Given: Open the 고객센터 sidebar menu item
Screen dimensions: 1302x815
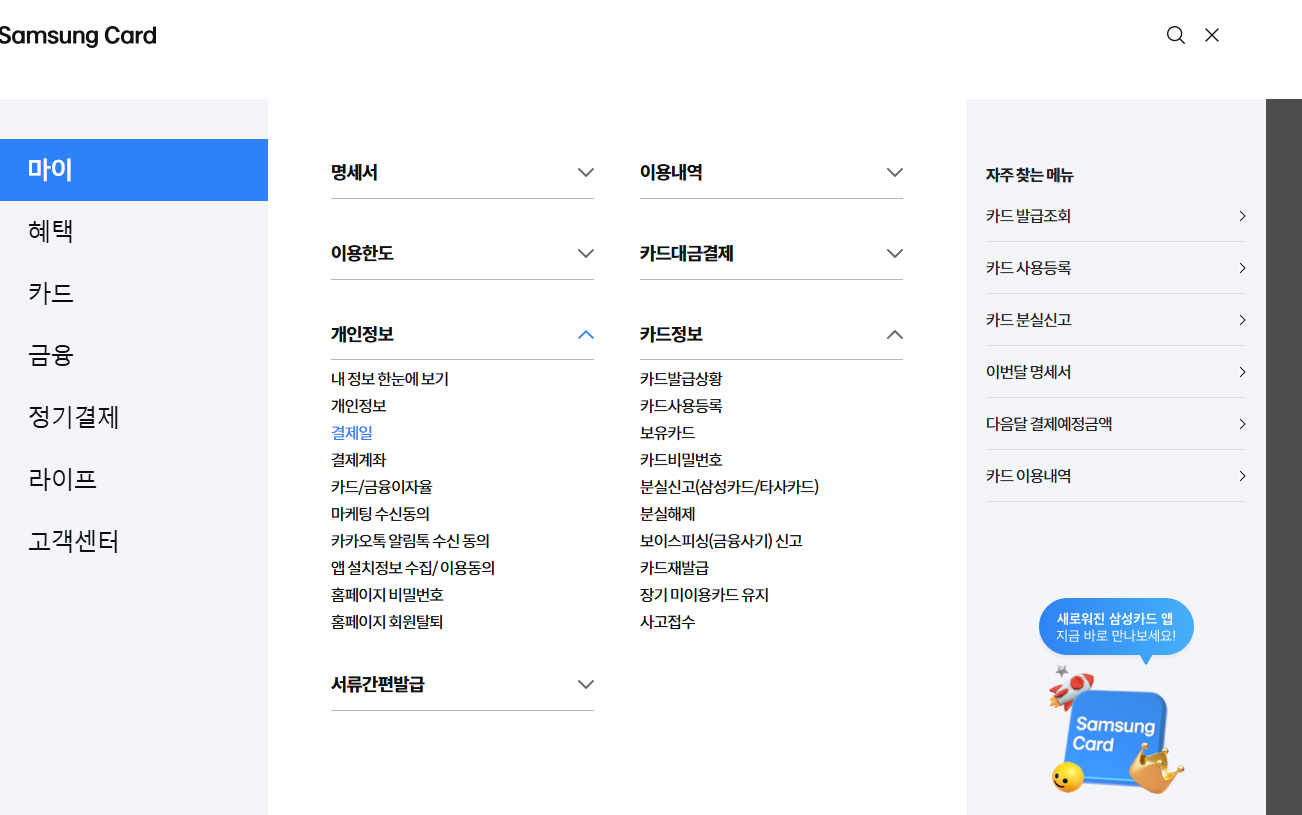Looking at the screenshot, I should 73,541.
